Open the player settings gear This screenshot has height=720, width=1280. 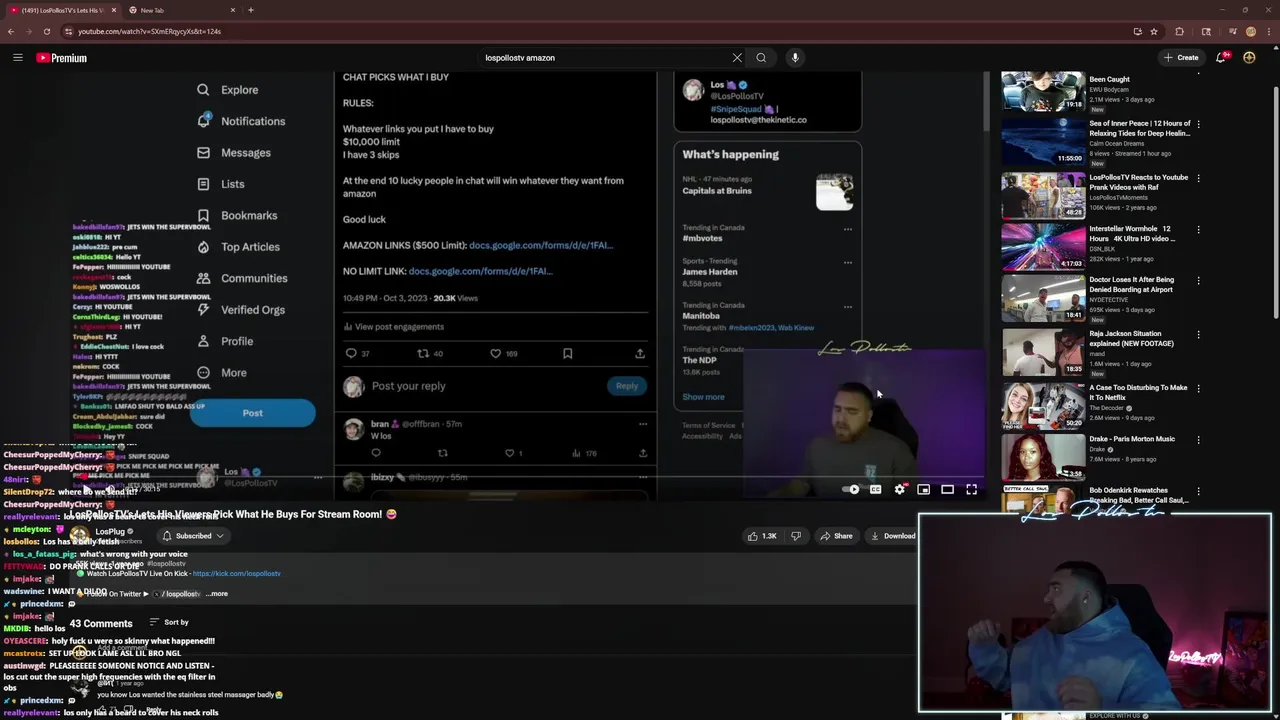(x=899, y=490)
